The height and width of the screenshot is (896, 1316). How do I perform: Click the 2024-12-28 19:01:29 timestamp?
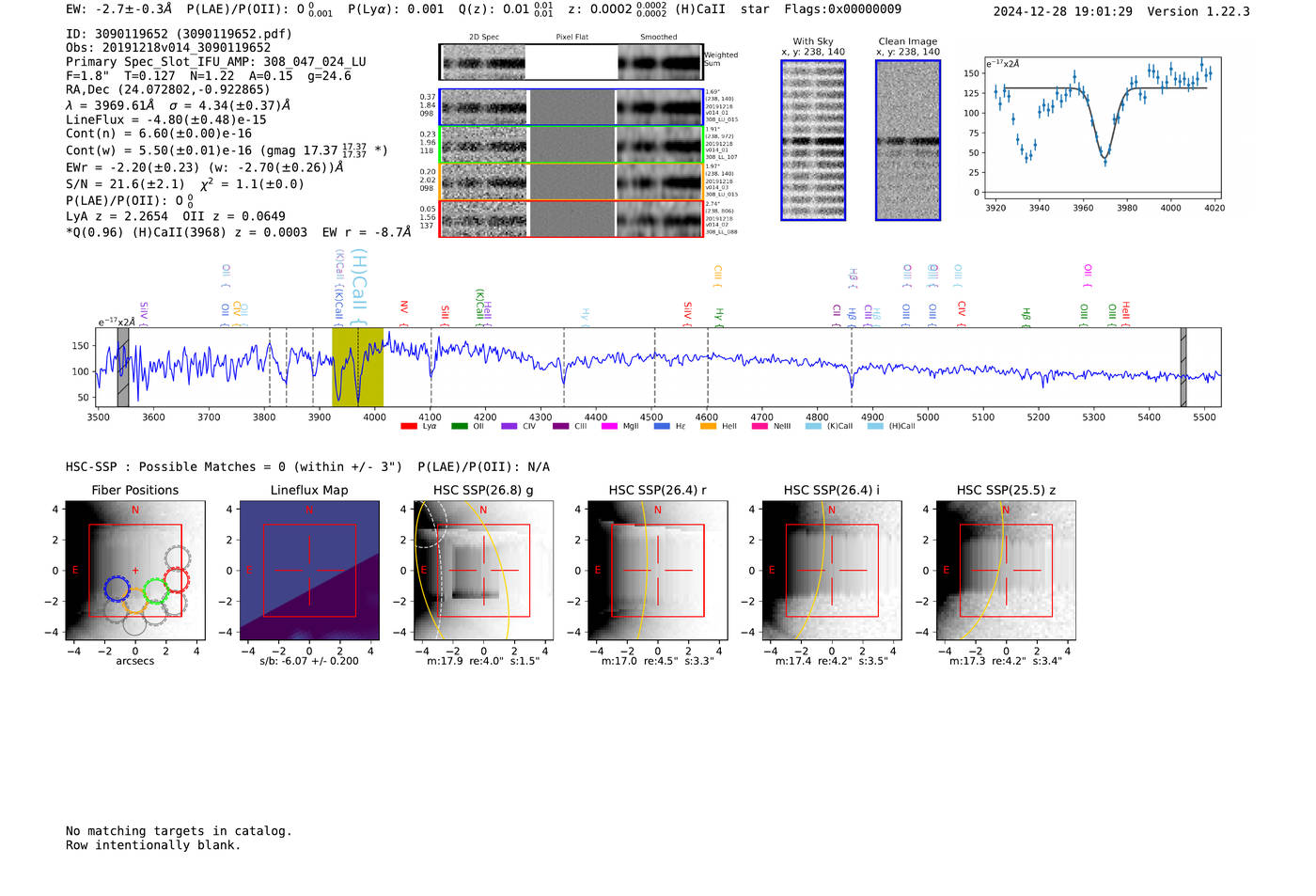point(1062,11)
